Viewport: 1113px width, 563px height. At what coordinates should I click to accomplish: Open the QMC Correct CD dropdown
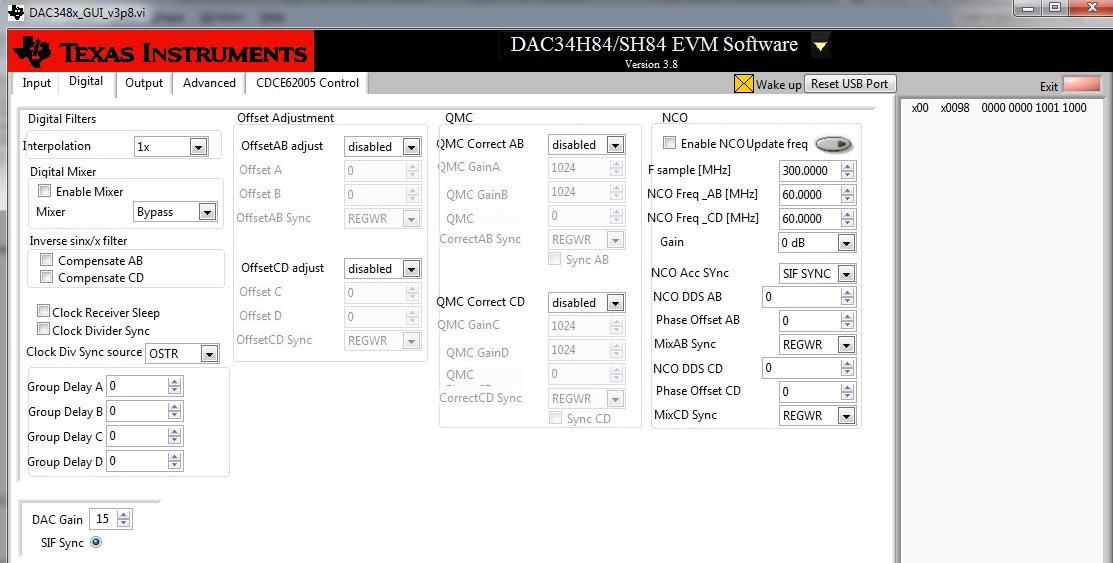pyautogui.click(x=615, y=303)
